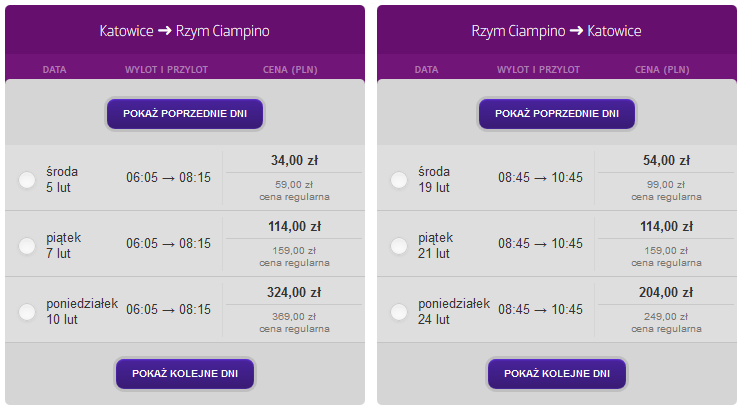Click the 114,00 zł price on 7 lut
This screenshot has height=412, width=743.
pyautogui.click(x=294, y=226)
